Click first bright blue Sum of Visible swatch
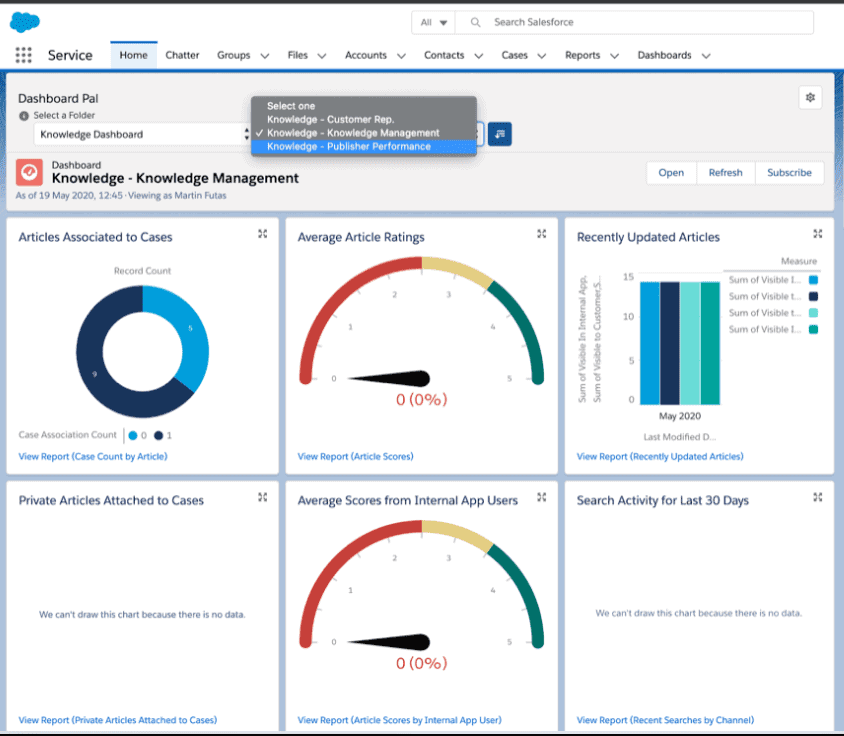844x736 pixels. [x=813, y=280]
